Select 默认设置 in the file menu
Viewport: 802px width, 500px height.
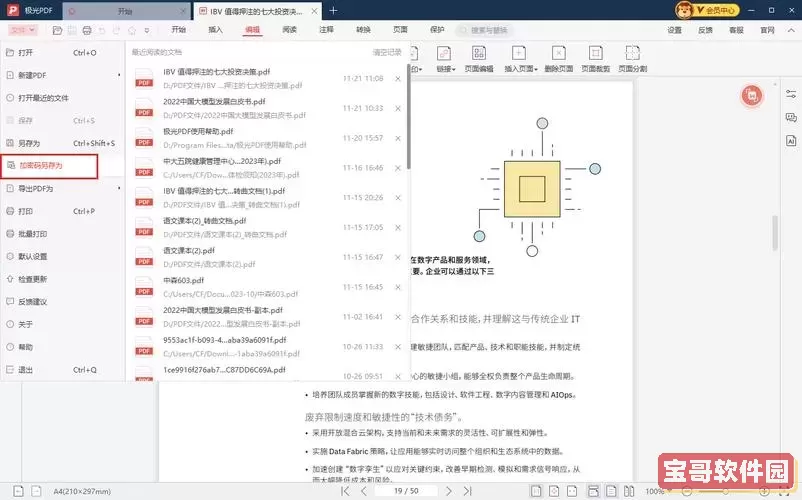(x=62, y=256)
